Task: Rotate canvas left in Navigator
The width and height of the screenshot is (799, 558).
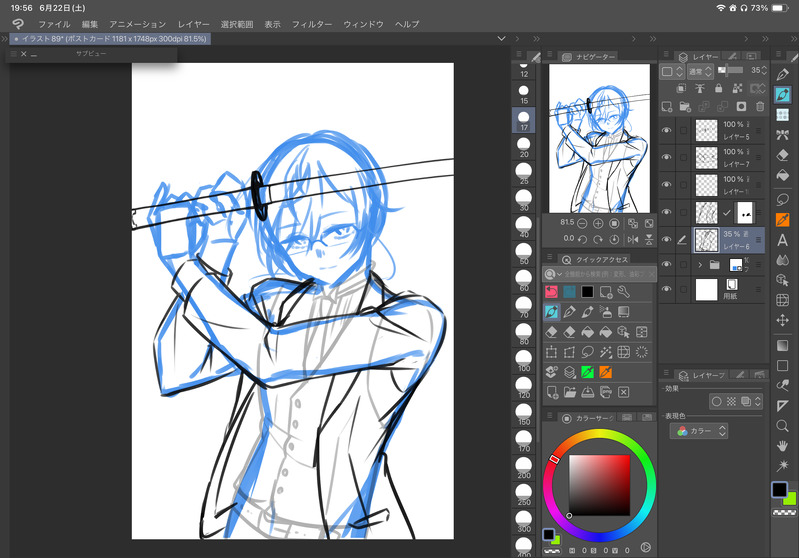Action: click(x=582, y=239)
